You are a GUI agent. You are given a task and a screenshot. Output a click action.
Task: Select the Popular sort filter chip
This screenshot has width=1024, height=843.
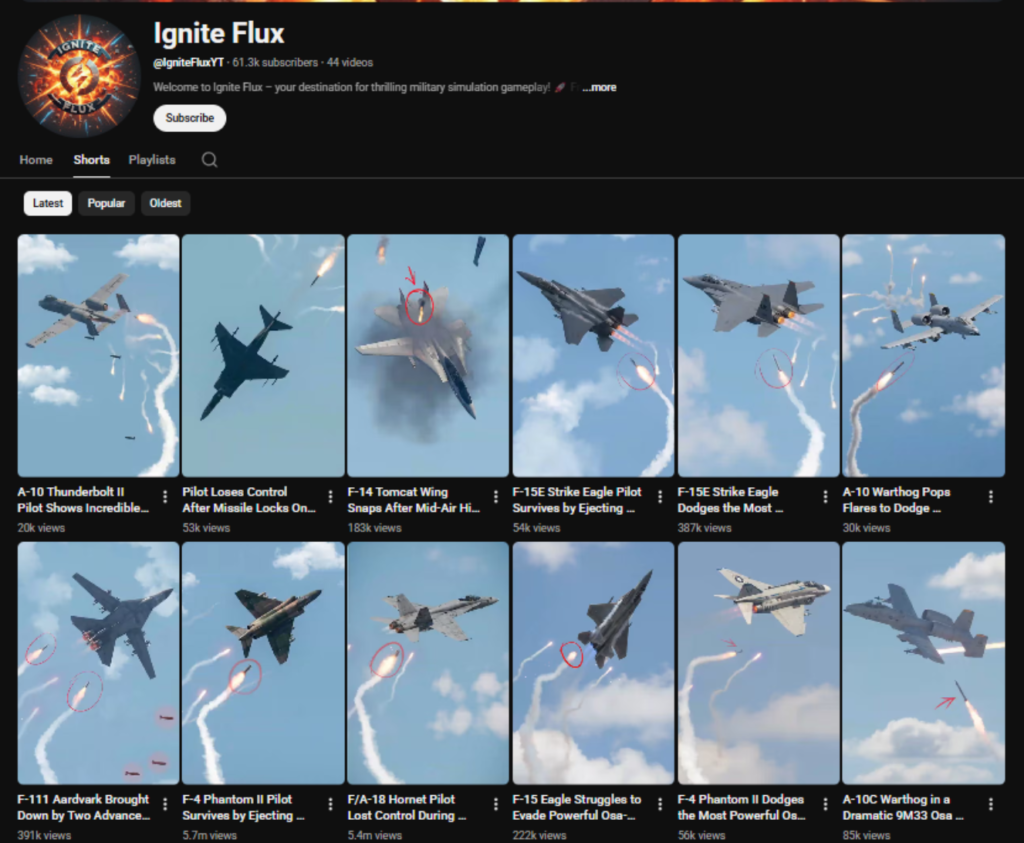pyautogui.click(x=106, y=203)
